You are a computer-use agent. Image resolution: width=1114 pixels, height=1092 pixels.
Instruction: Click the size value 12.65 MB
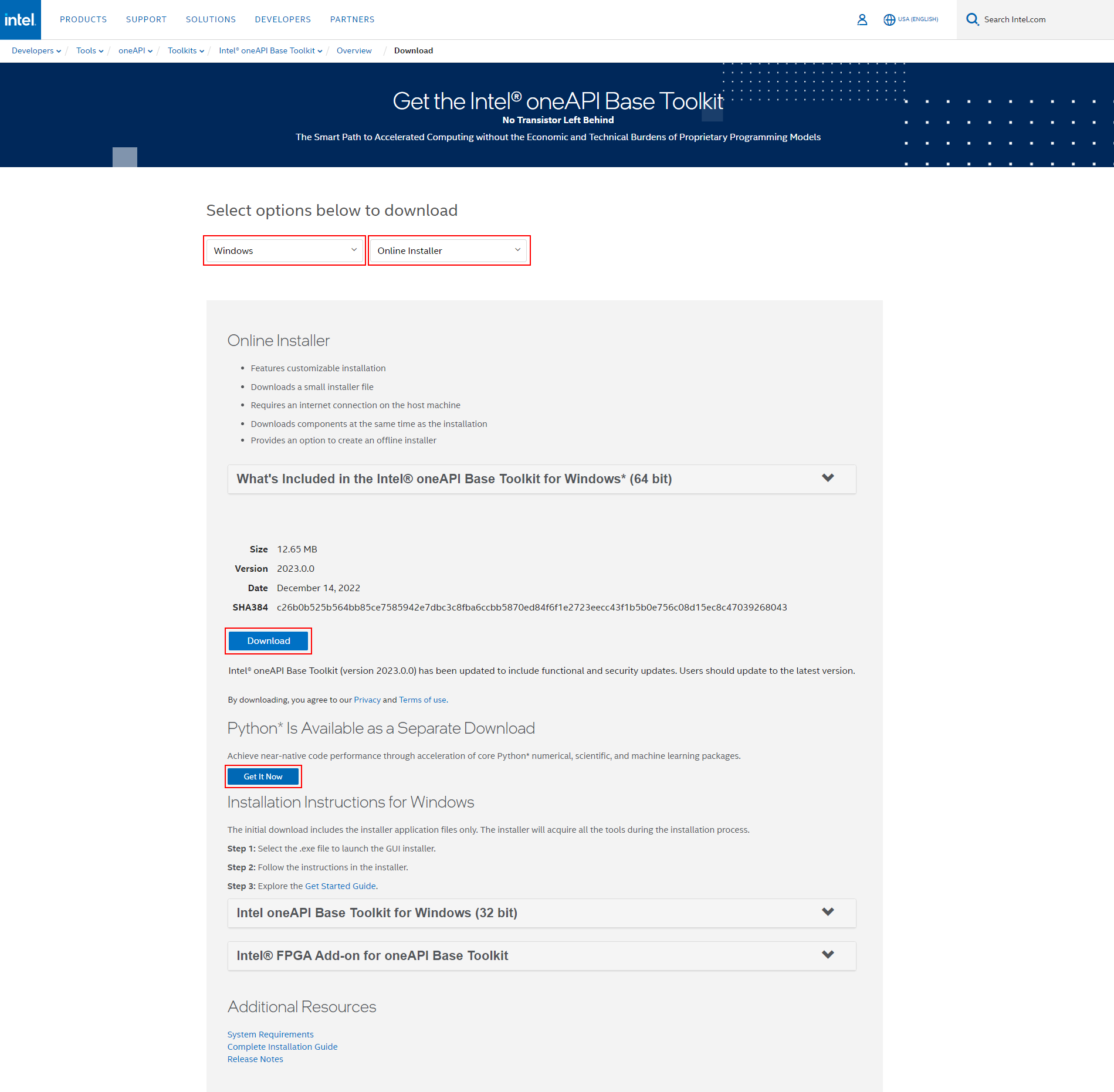[297, 550]
